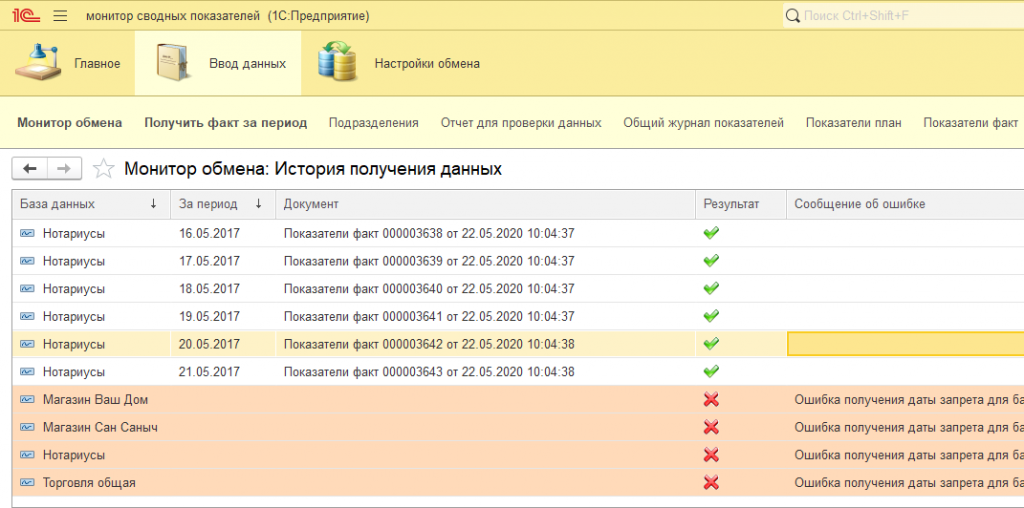Open Показатели план

click(854, 123)
